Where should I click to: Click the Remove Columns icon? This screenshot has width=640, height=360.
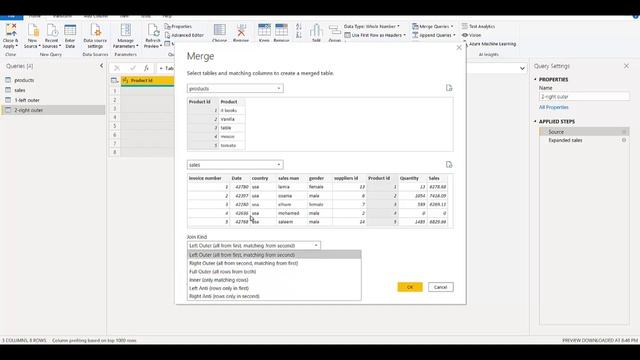click(x=241, y=30)
